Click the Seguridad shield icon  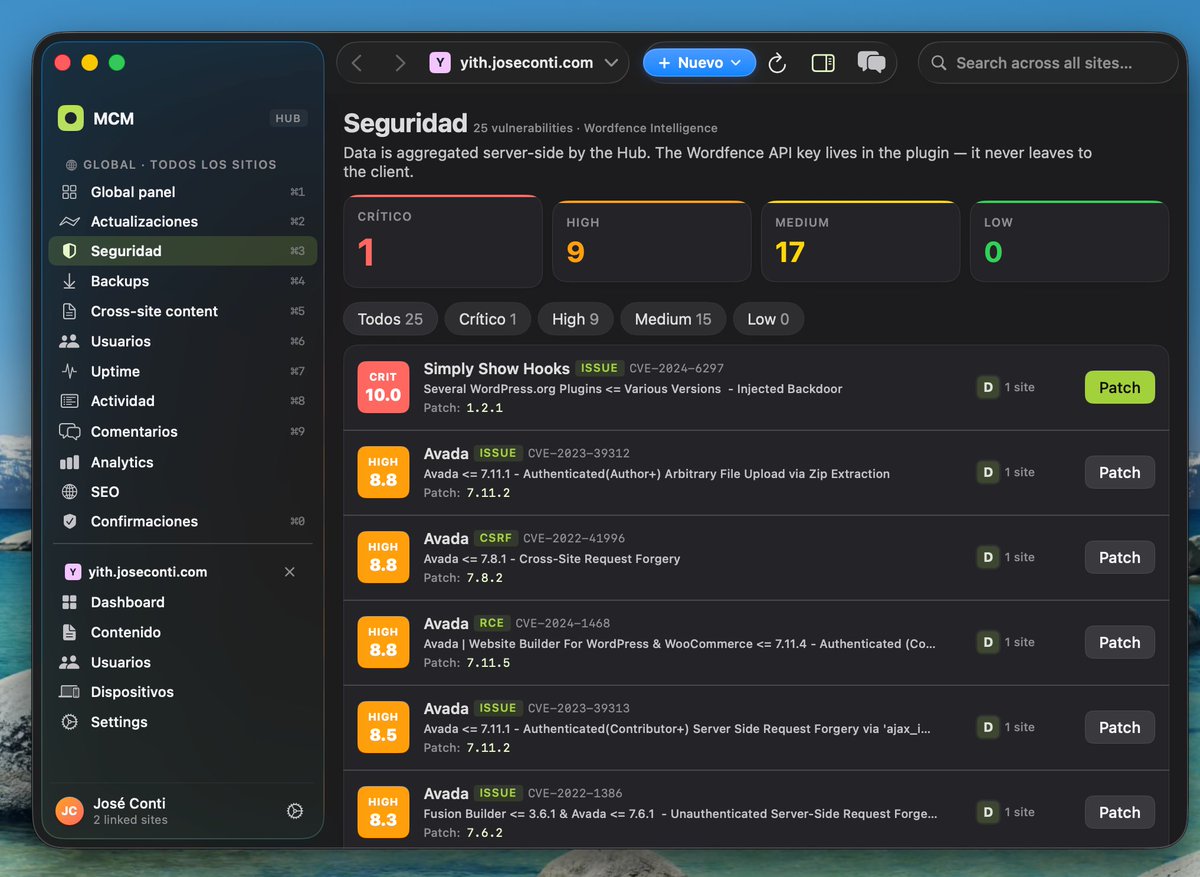[69, 251]
